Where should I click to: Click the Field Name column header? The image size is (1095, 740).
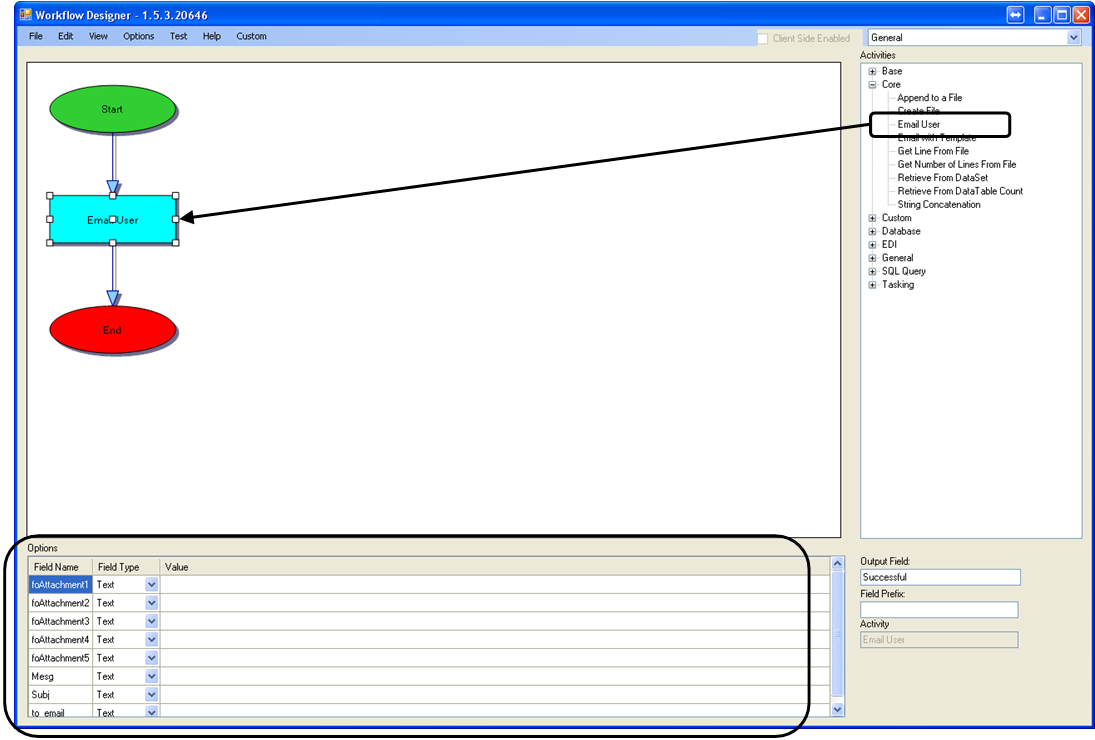[x=60, y=567]
